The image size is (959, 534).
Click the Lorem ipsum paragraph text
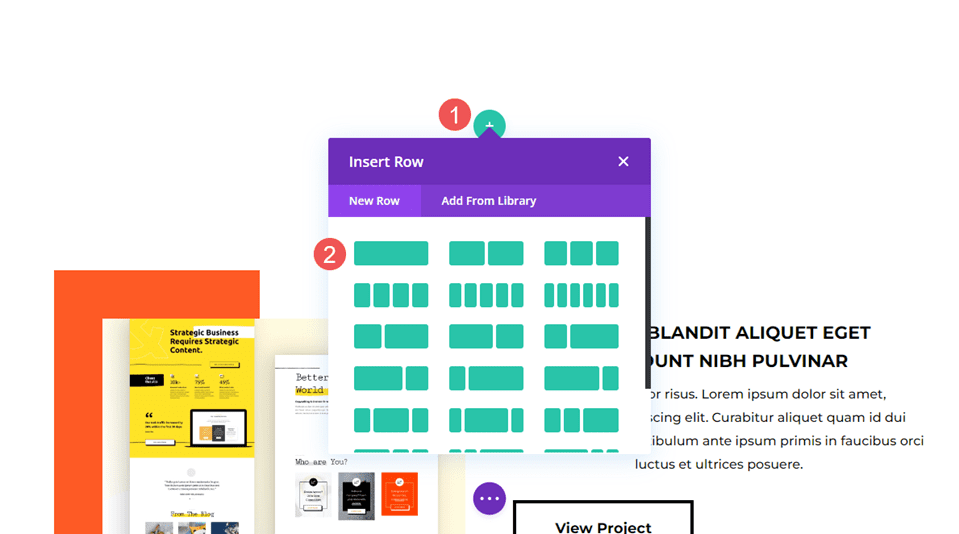780,429
